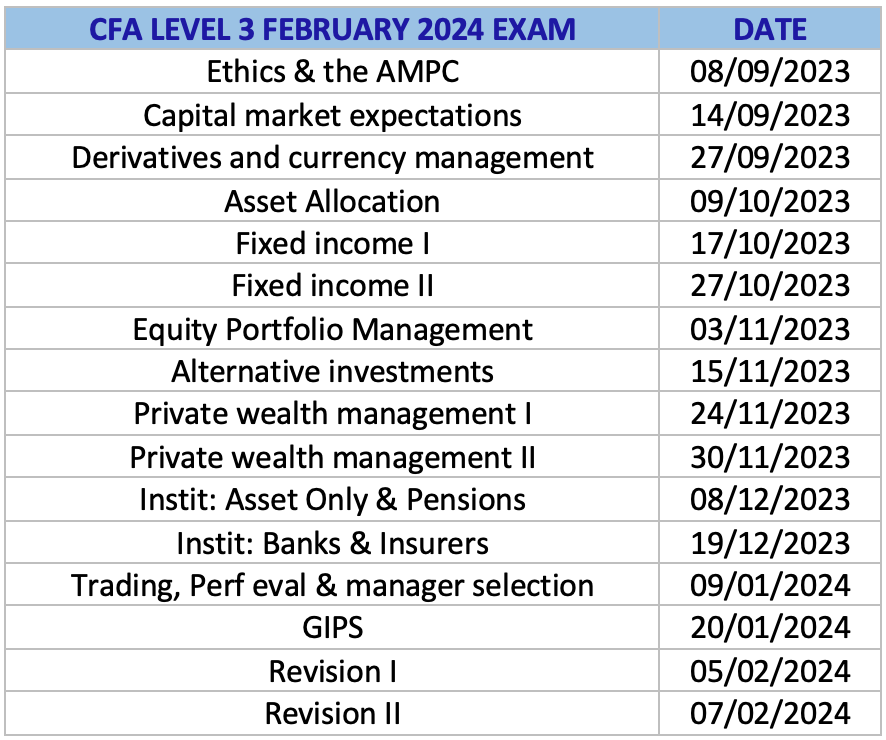Select the CFA LEVEL 3 FEBRUARY 2024 EXAM header cell

pos(332,29)
